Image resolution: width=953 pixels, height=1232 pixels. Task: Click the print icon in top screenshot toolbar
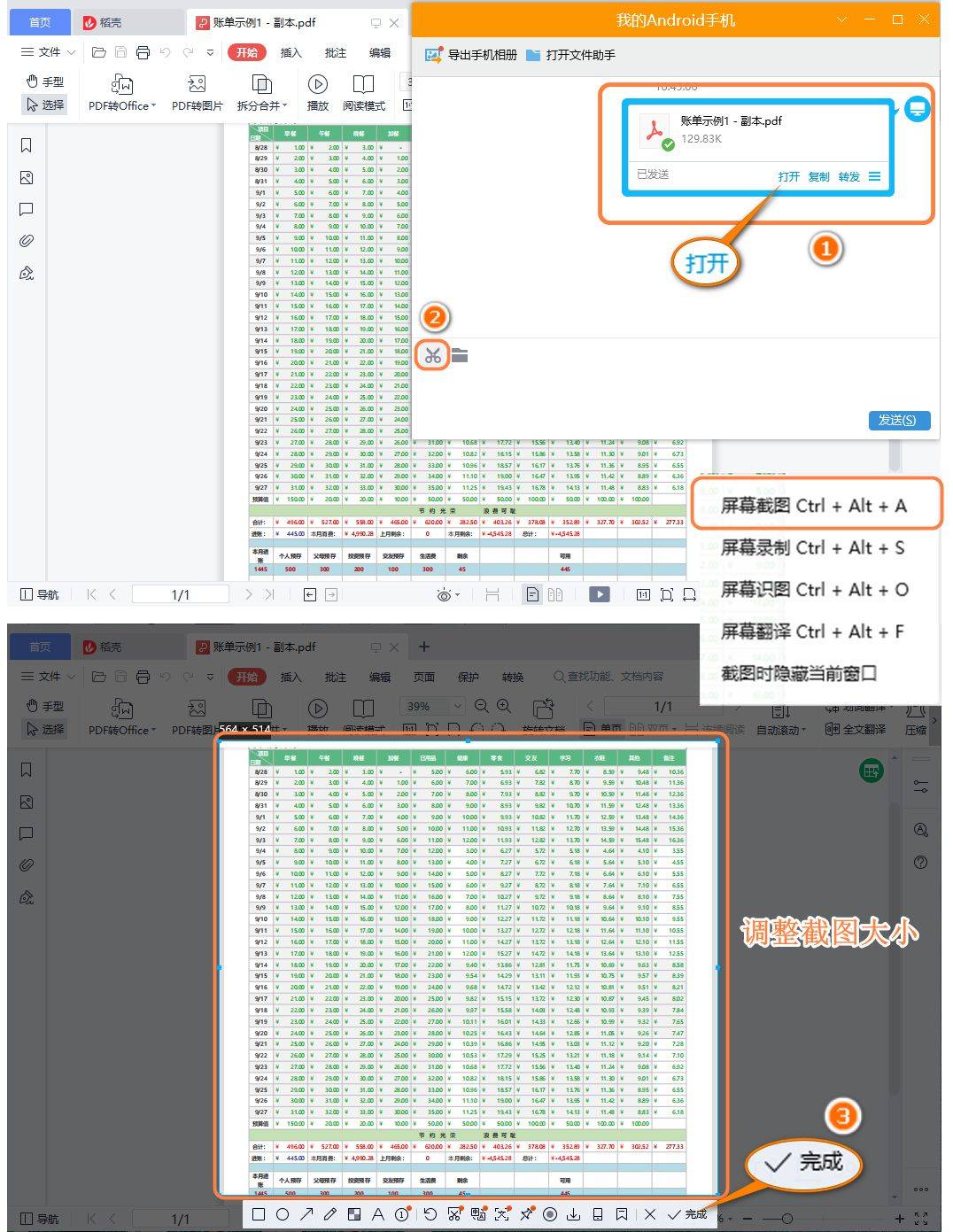pos(143,52)
